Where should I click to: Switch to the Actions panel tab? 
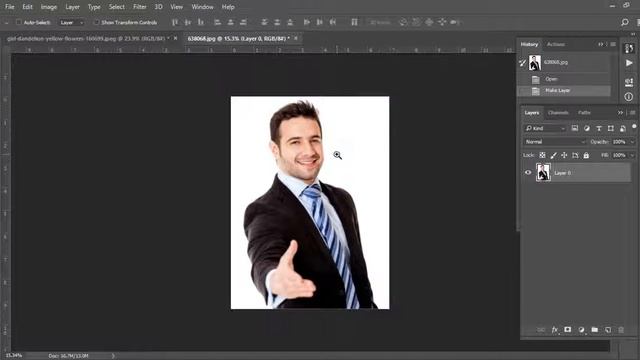point(556,44)
